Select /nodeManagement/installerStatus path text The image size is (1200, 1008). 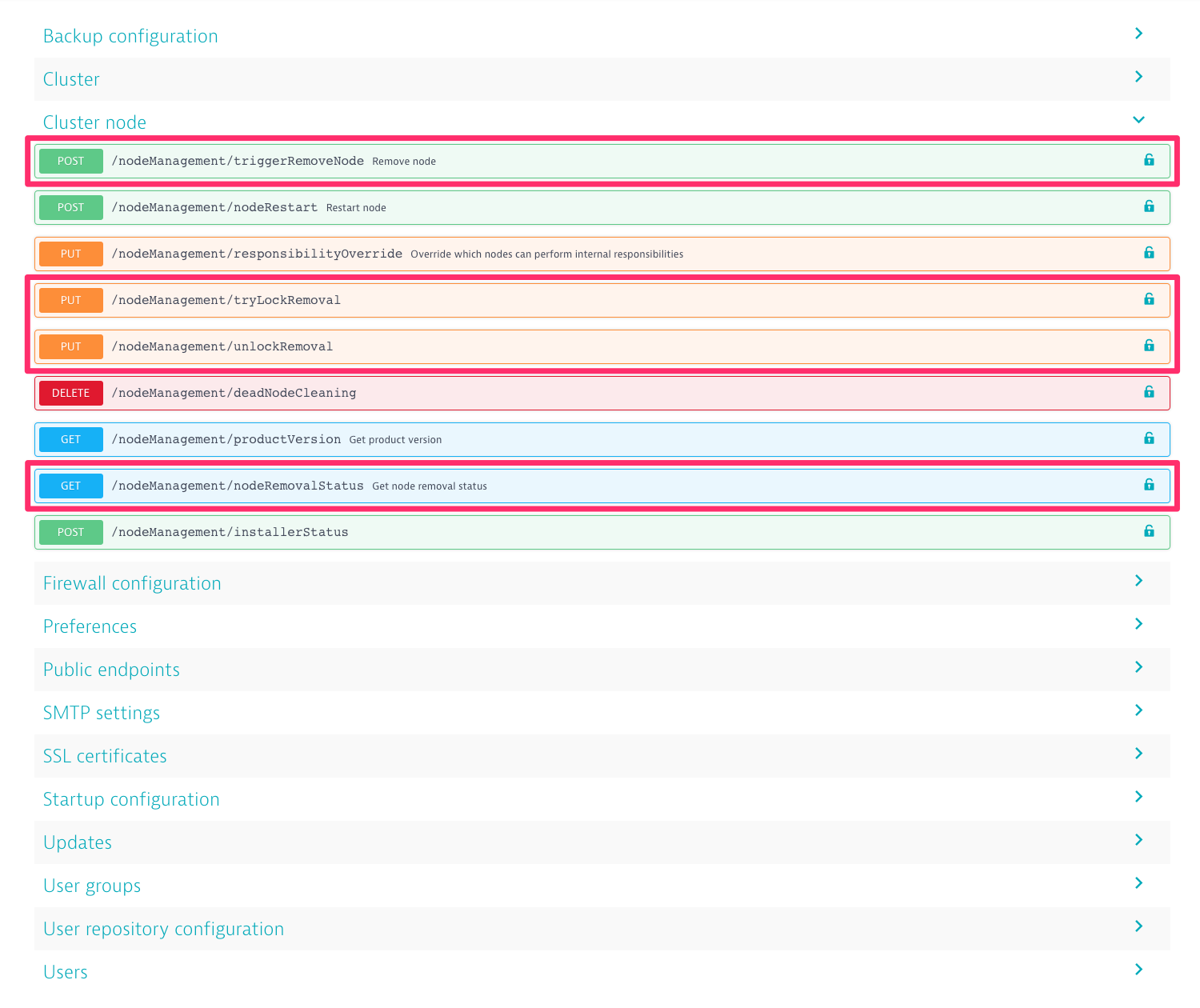230,532
